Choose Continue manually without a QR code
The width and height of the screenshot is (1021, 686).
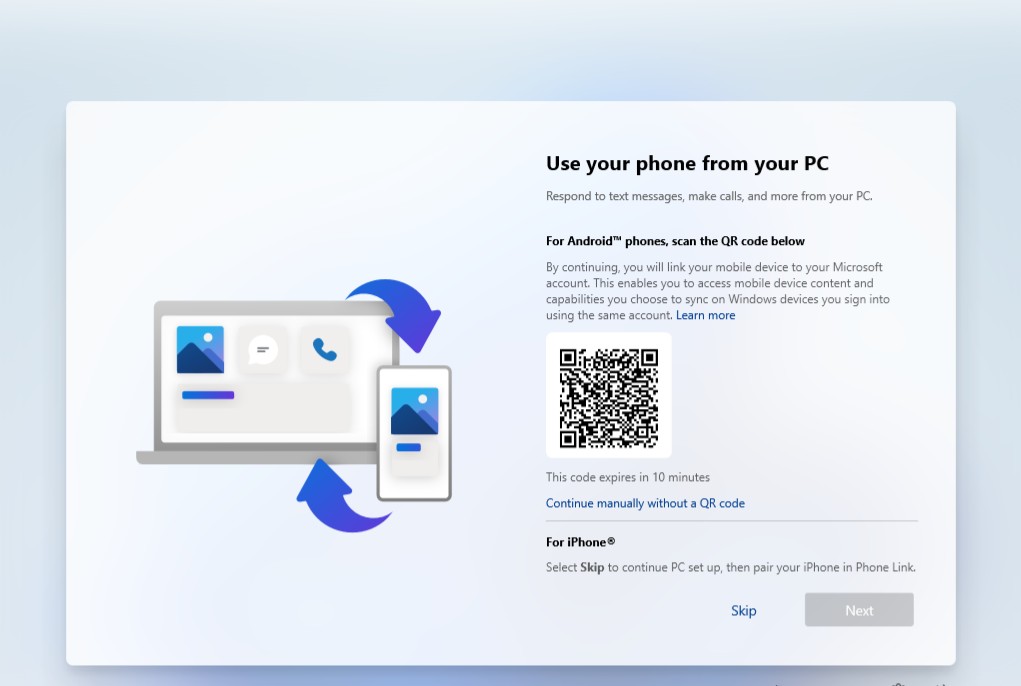point(645,503)
